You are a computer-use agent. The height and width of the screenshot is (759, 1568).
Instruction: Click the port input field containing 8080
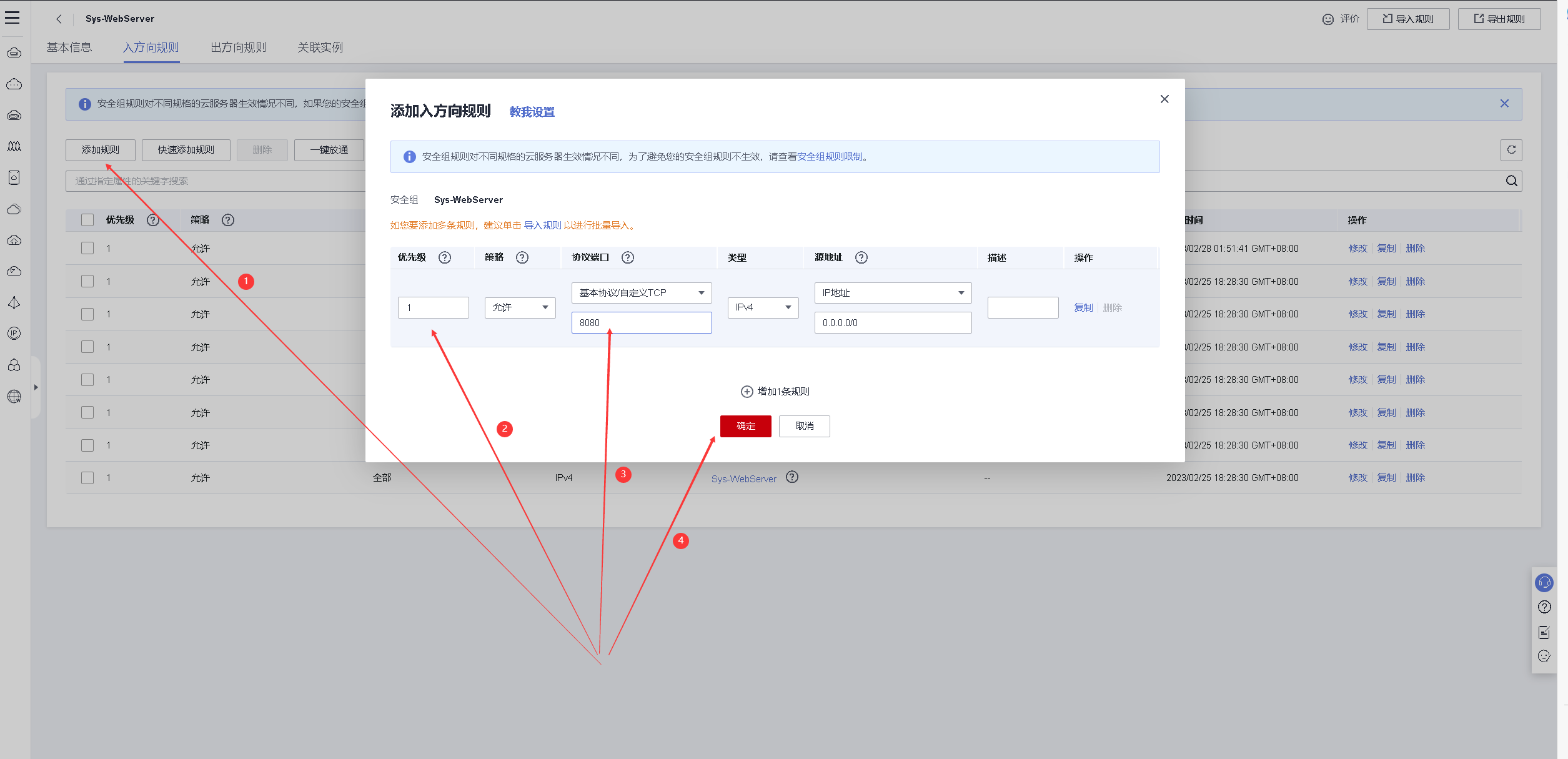coord(641,323)
